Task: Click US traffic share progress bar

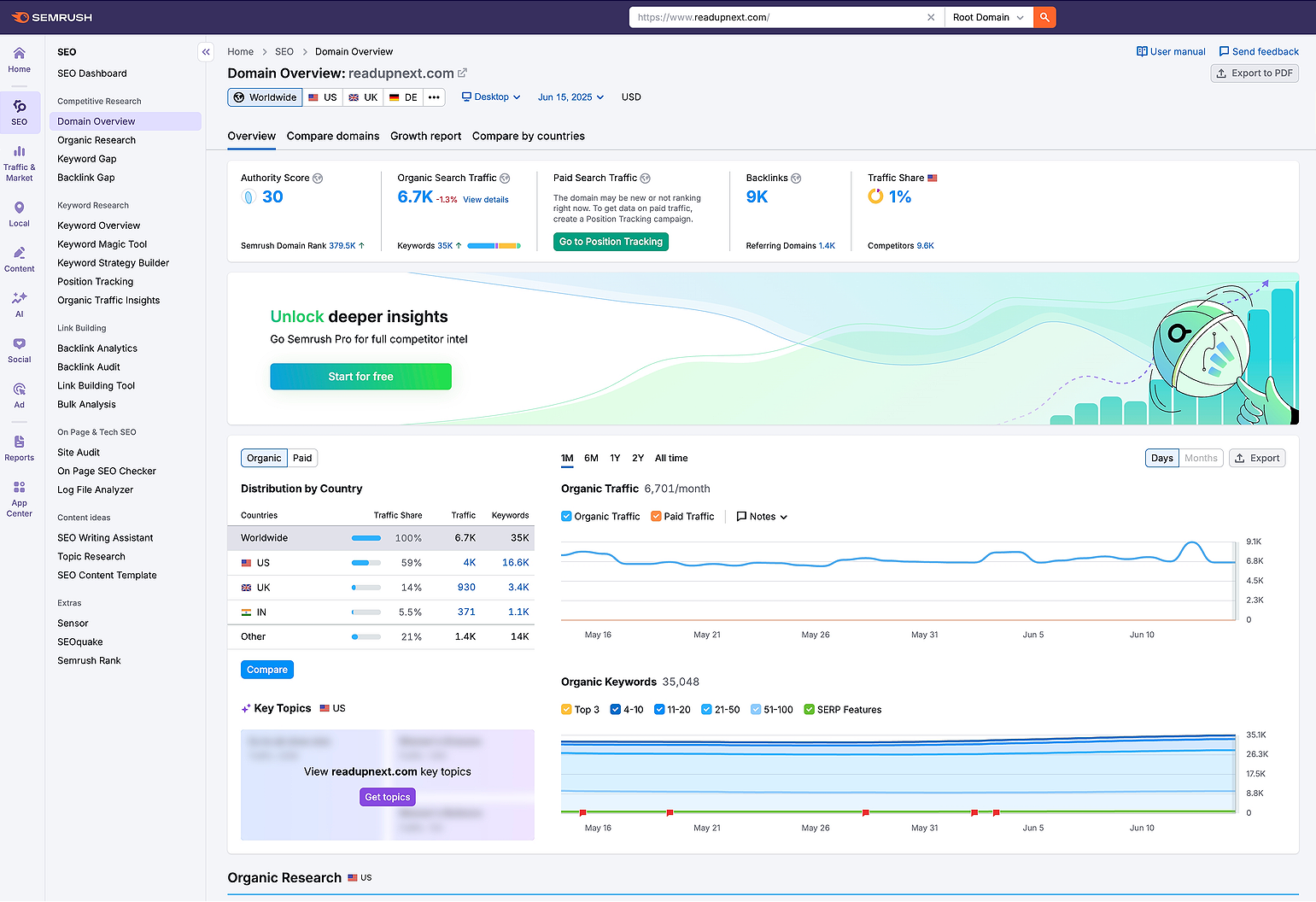Action: [x=366, y=563]
